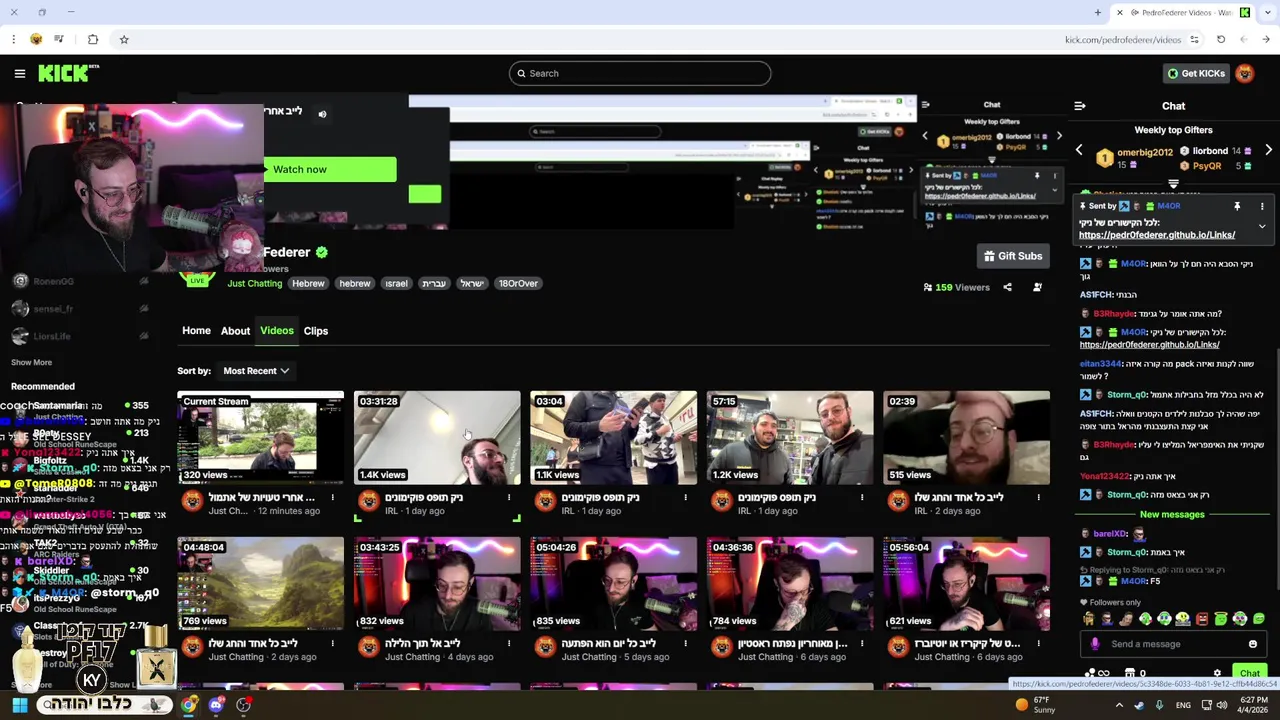Open system volume from the tray
Viewport: 1280px width, 720px height.
tap(1223, 705)
